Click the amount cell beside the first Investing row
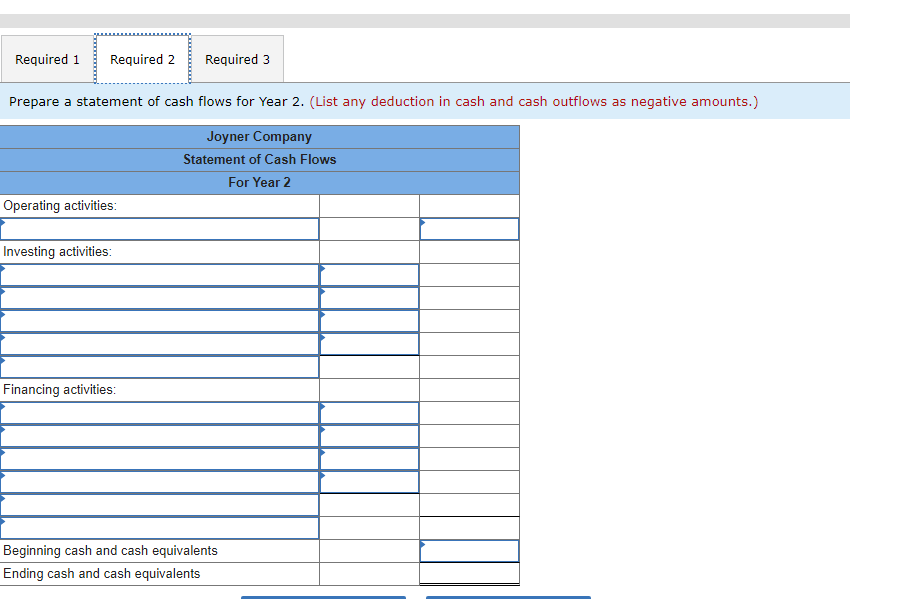903x599 pixels. tap(369, 275)
